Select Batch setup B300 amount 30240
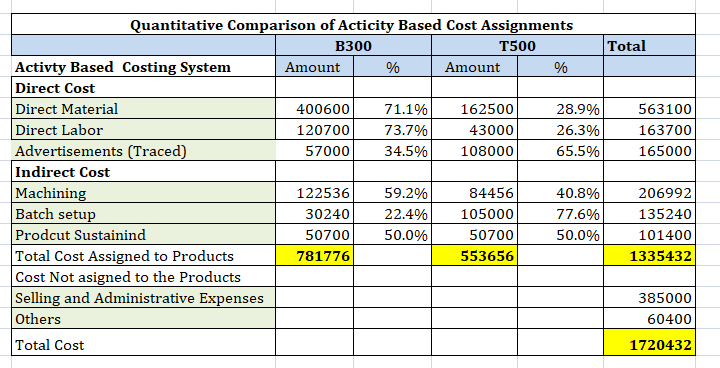This screenshot has height=368, width=720. [315, 214]
